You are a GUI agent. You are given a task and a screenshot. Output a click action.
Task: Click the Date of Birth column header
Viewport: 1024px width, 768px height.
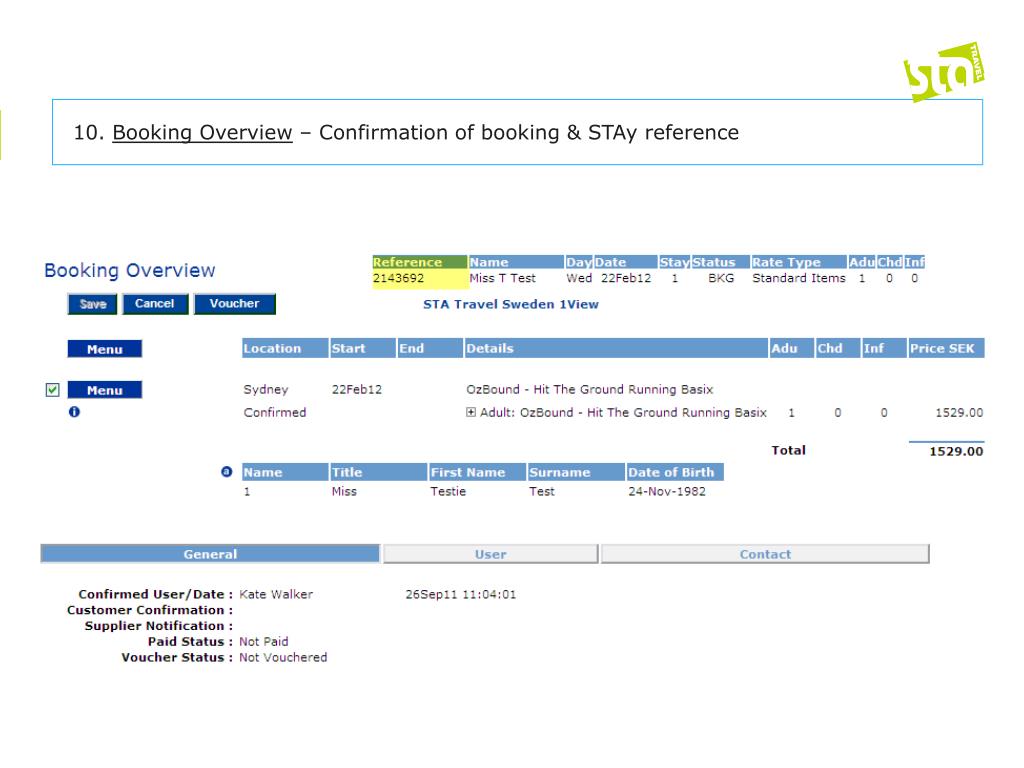[x=675, y=472]
